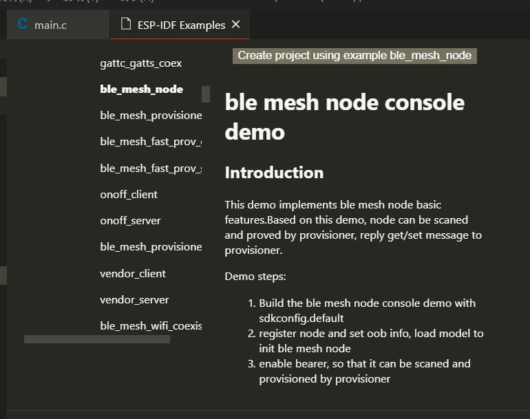Image resolution: width=530 pixels, height=419 pixels.
Task: Click the 'Demo steps:' text
Action: coord(255,276)
